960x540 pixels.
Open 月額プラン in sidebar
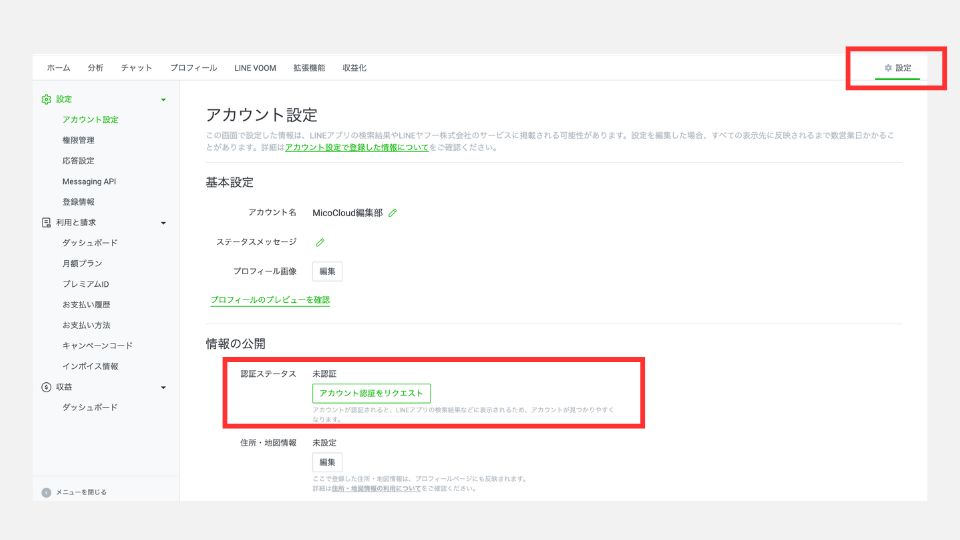pyautogui.click(x=82, y=263)
